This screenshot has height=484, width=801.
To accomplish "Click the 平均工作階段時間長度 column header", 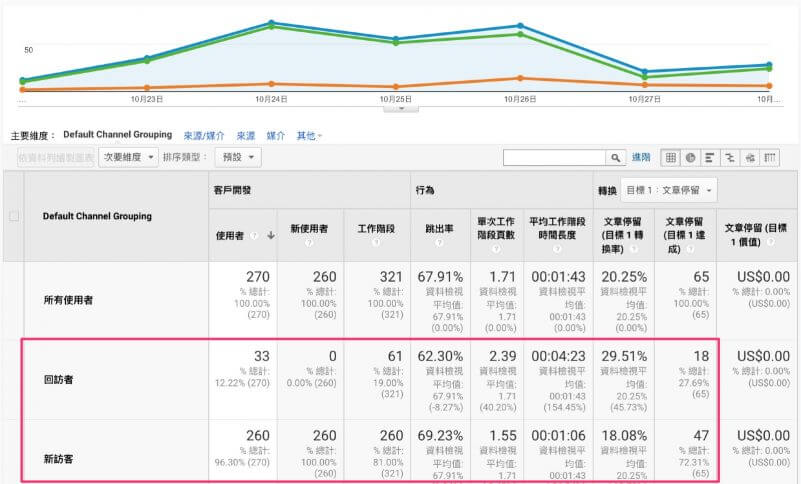I will (557, 228).
